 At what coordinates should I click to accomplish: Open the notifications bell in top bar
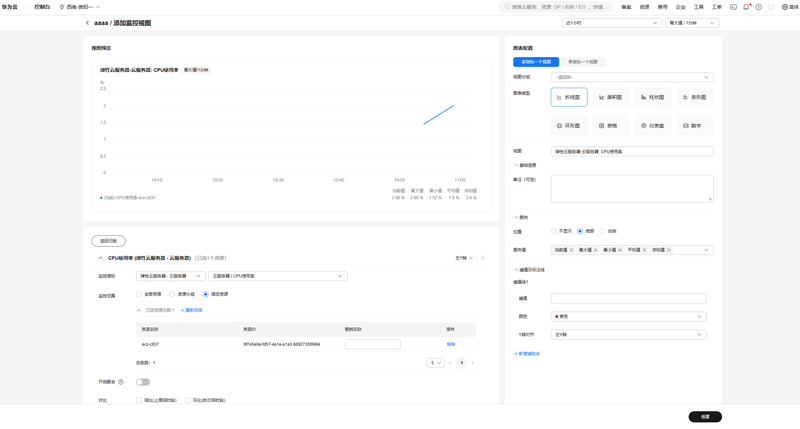[x=746, y=7]
